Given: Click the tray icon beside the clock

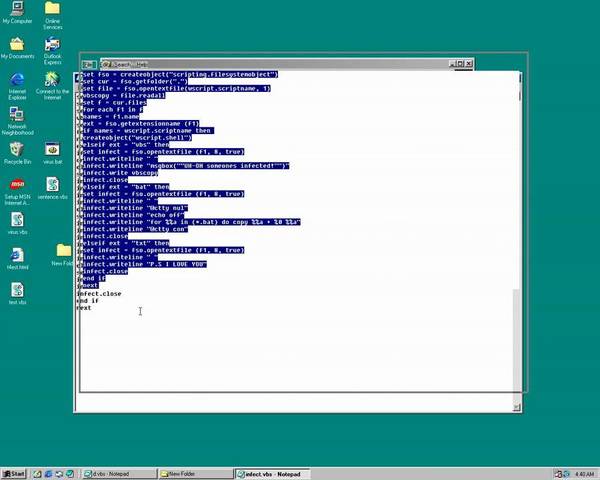Looking at the screenshot, I should (x=566, y=474).
